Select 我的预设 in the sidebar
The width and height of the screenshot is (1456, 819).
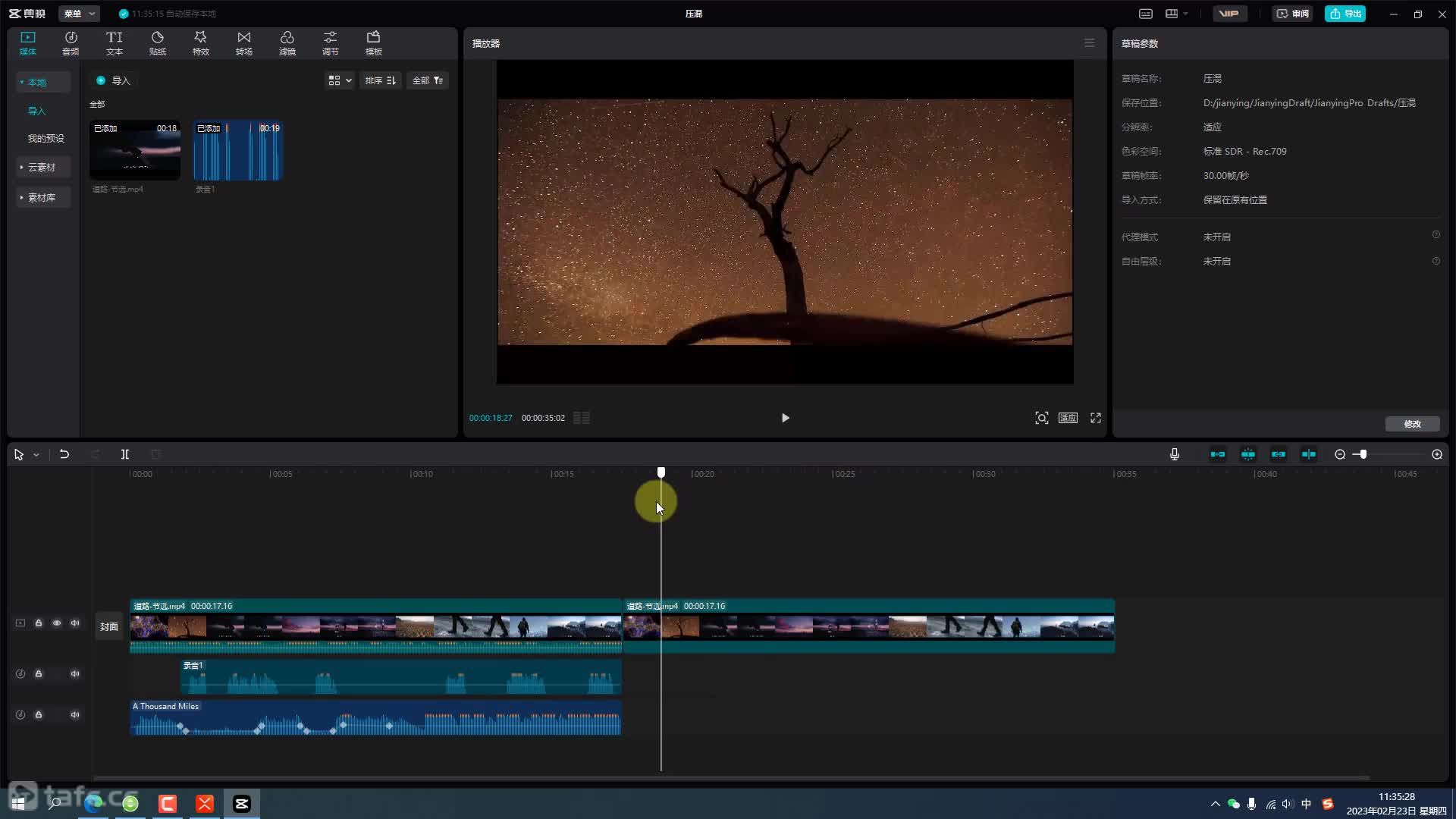[45, 138]
